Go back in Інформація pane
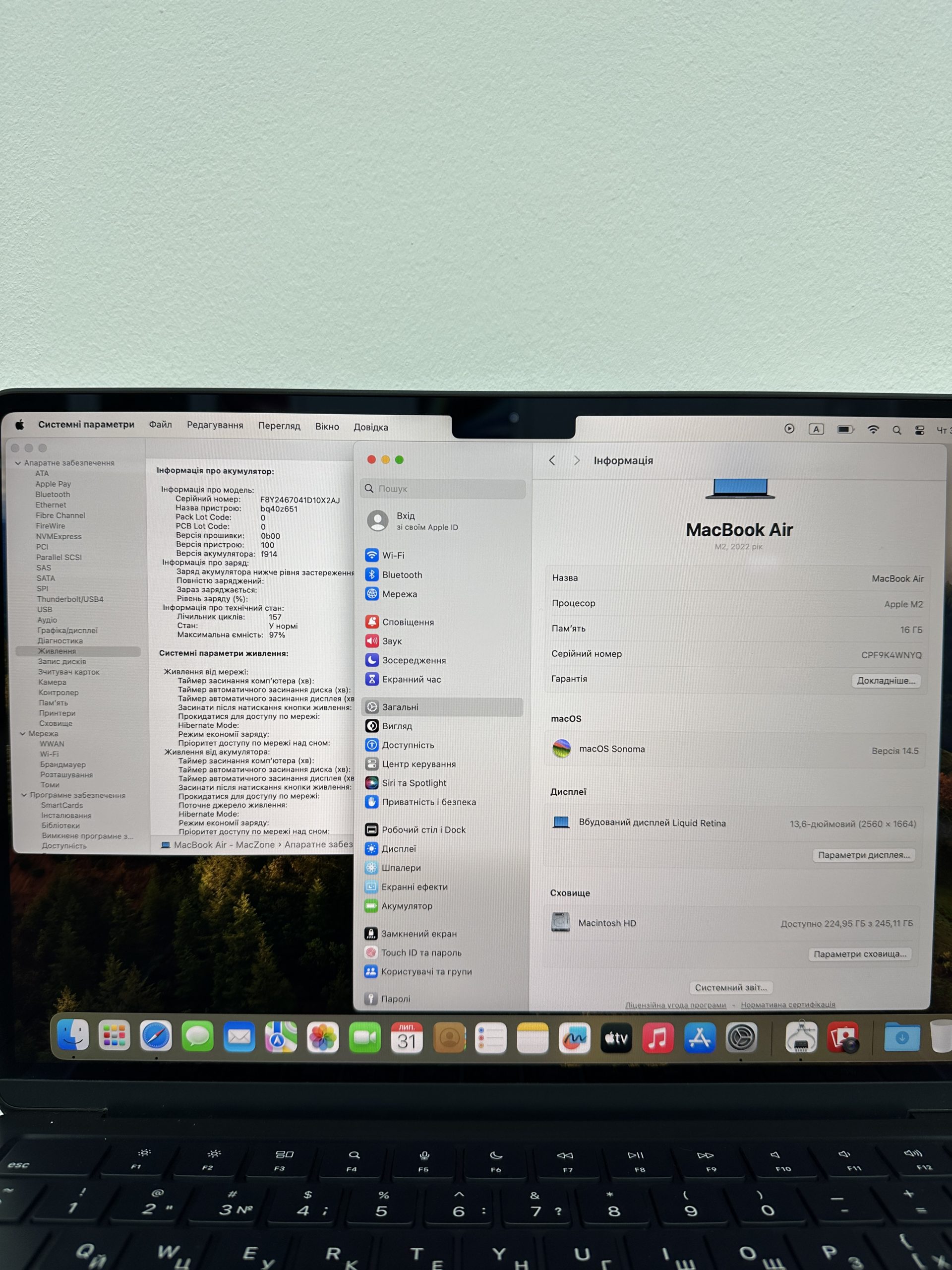The image size is (952, 1270). pyautogui.click(x=552, y=460)
